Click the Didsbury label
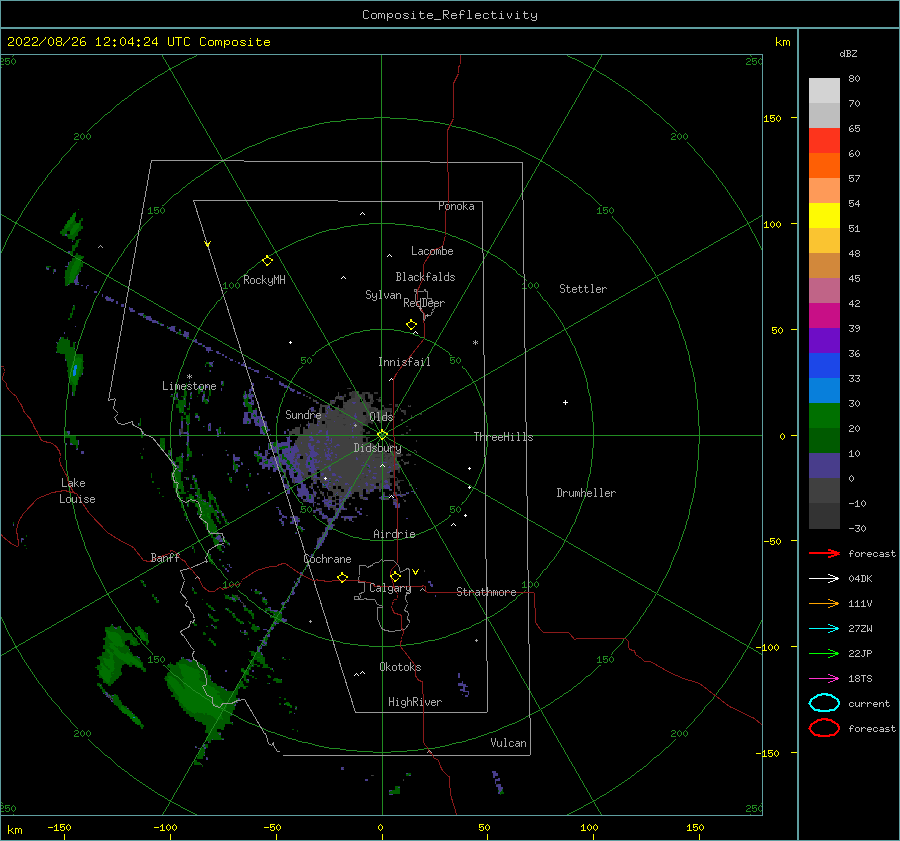Screen dimensions: 900x841 [x=378, y=448]
